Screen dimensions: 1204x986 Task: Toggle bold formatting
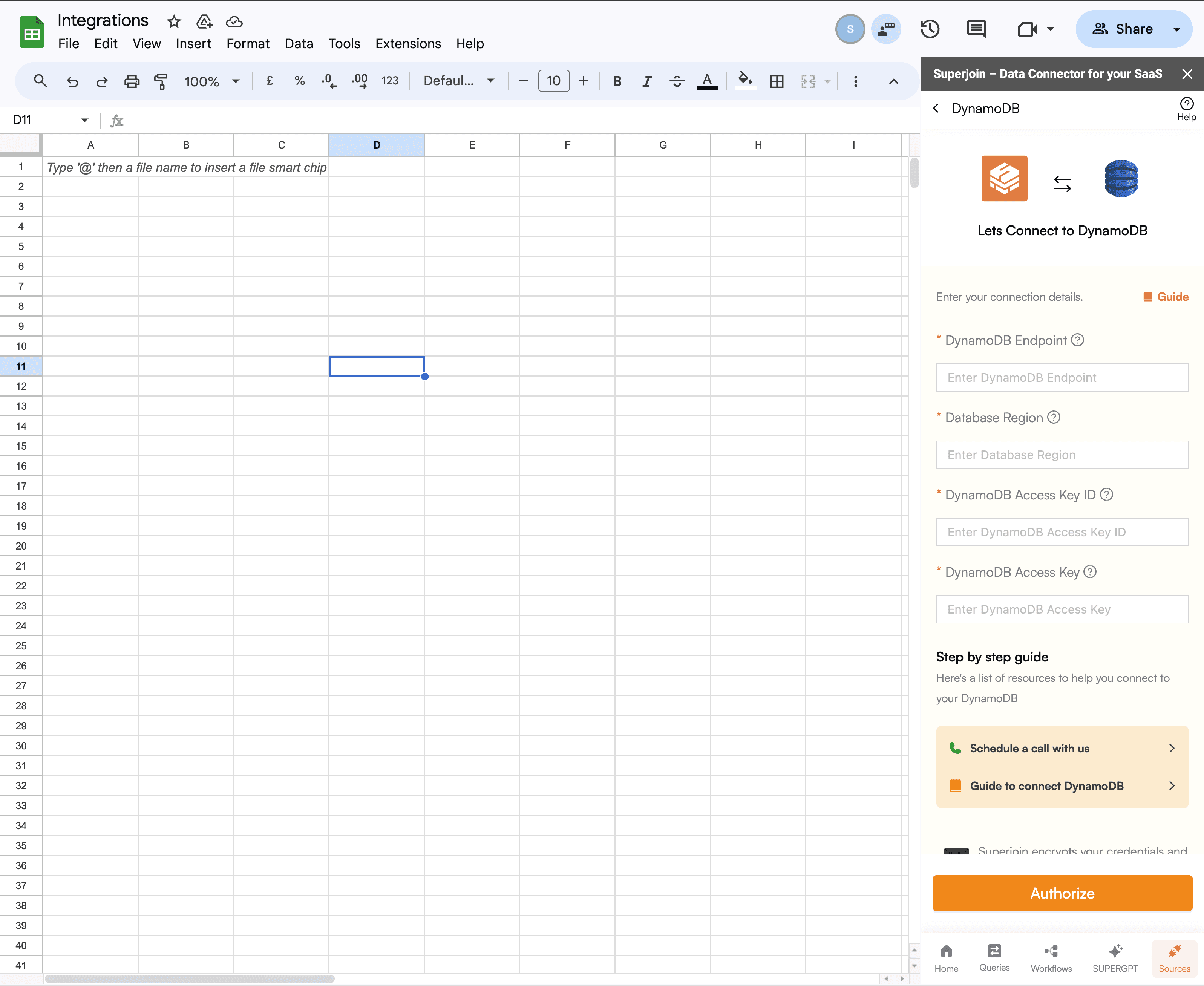coord(617,81)
